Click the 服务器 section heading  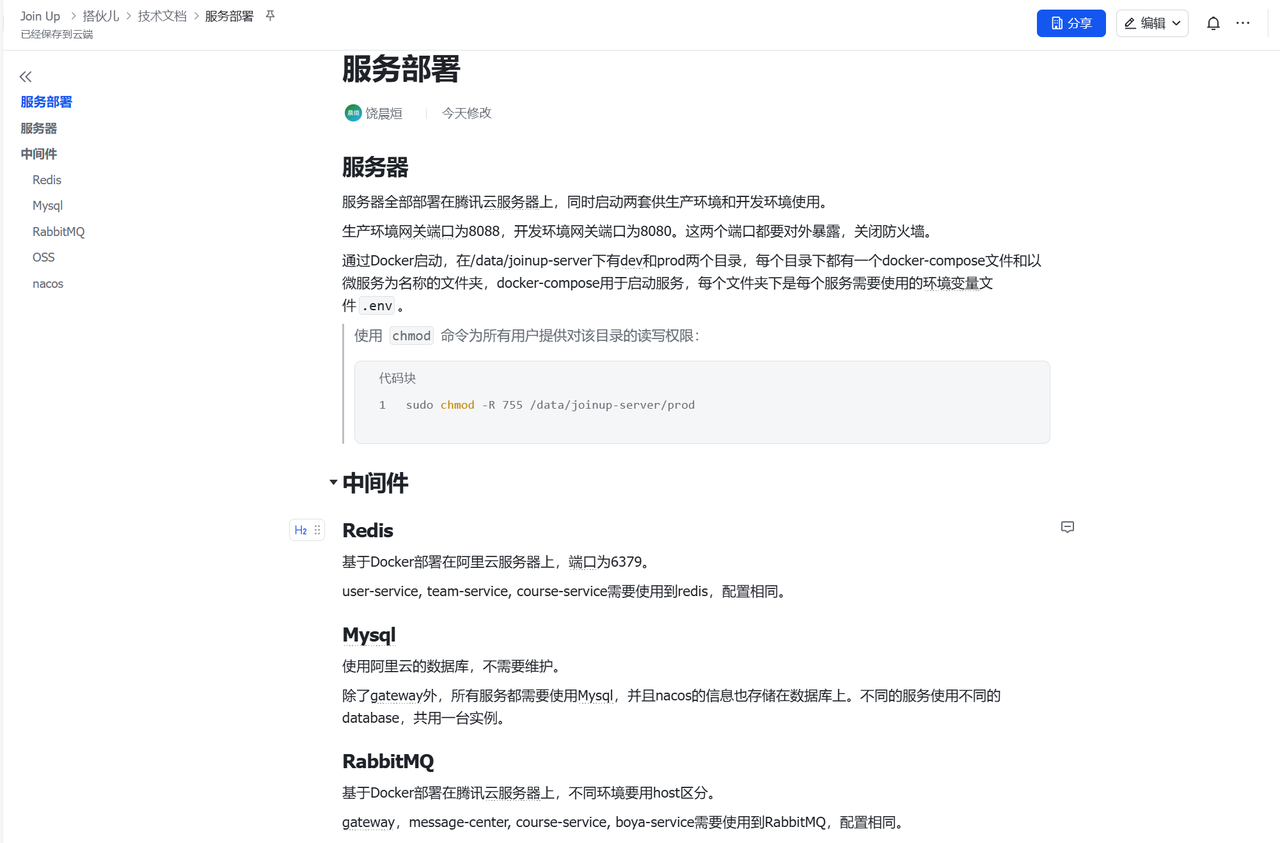click(x=375, y=167)
